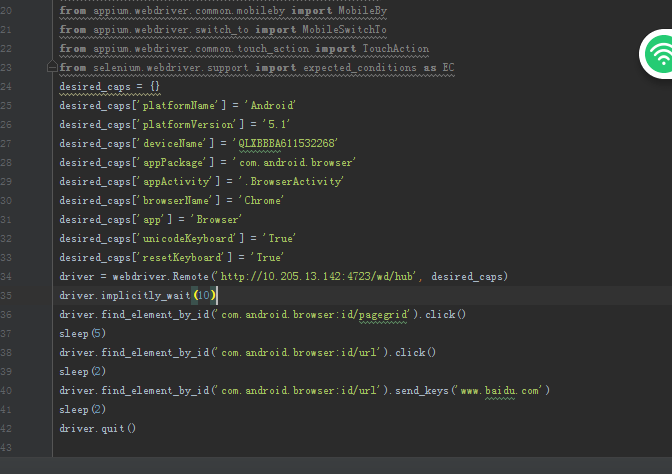Click 'resetKeyboard' key on line 33
Image resolution: width=672 pixels, height=474 pixels.
pyautogui.click(x=182, y=257)
